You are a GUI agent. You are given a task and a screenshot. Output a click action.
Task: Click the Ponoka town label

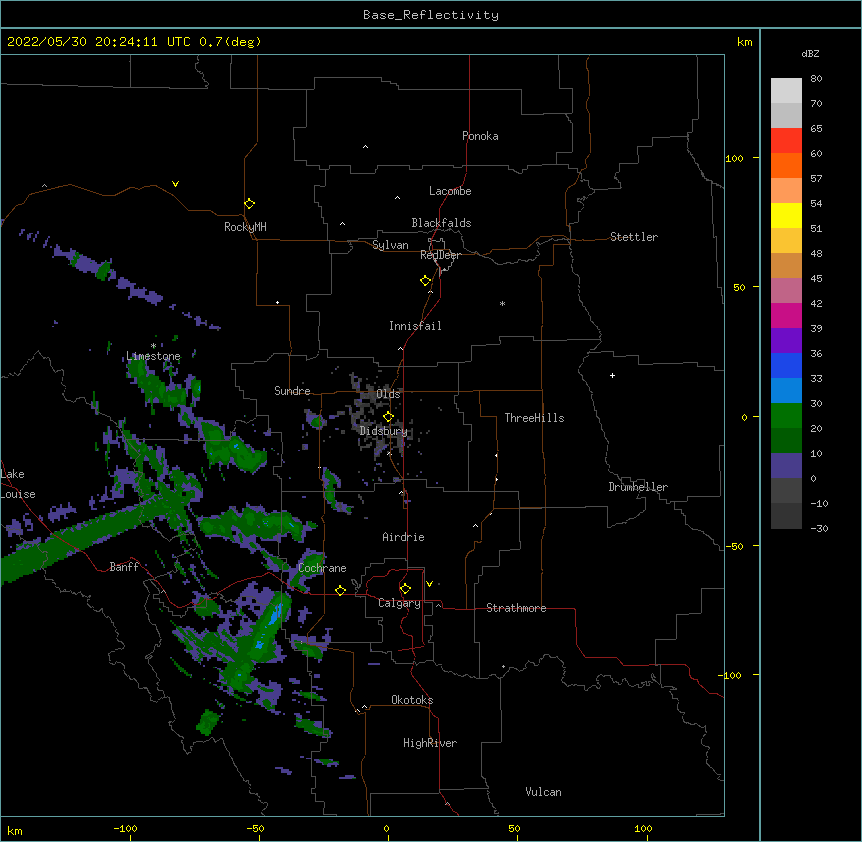pos(480,136)
